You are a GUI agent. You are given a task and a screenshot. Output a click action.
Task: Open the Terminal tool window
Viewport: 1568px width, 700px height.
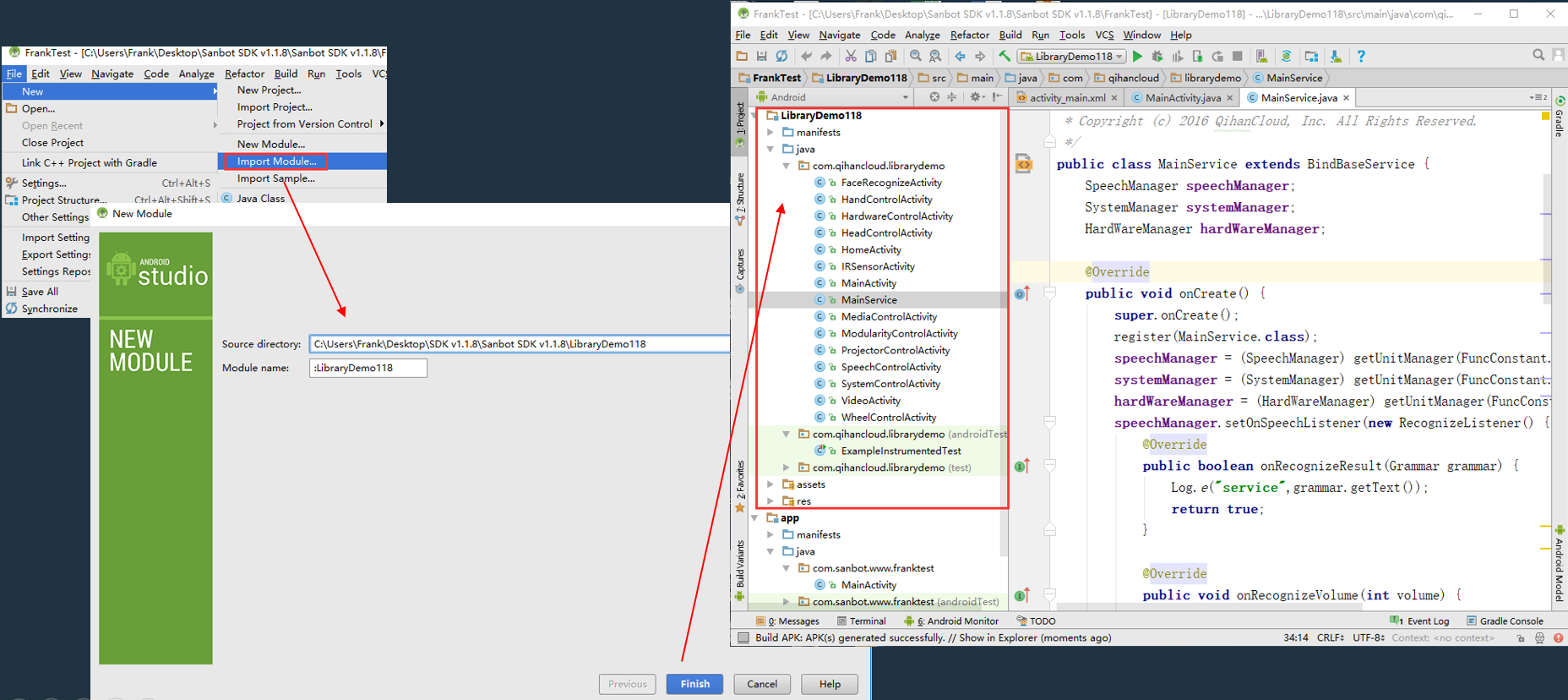[x=862, y=621]
